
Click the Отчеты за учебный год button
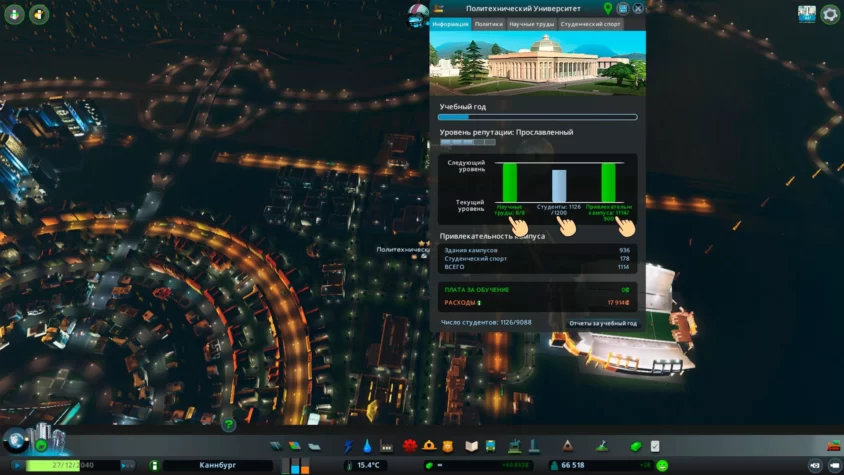(x=603, y=323)
